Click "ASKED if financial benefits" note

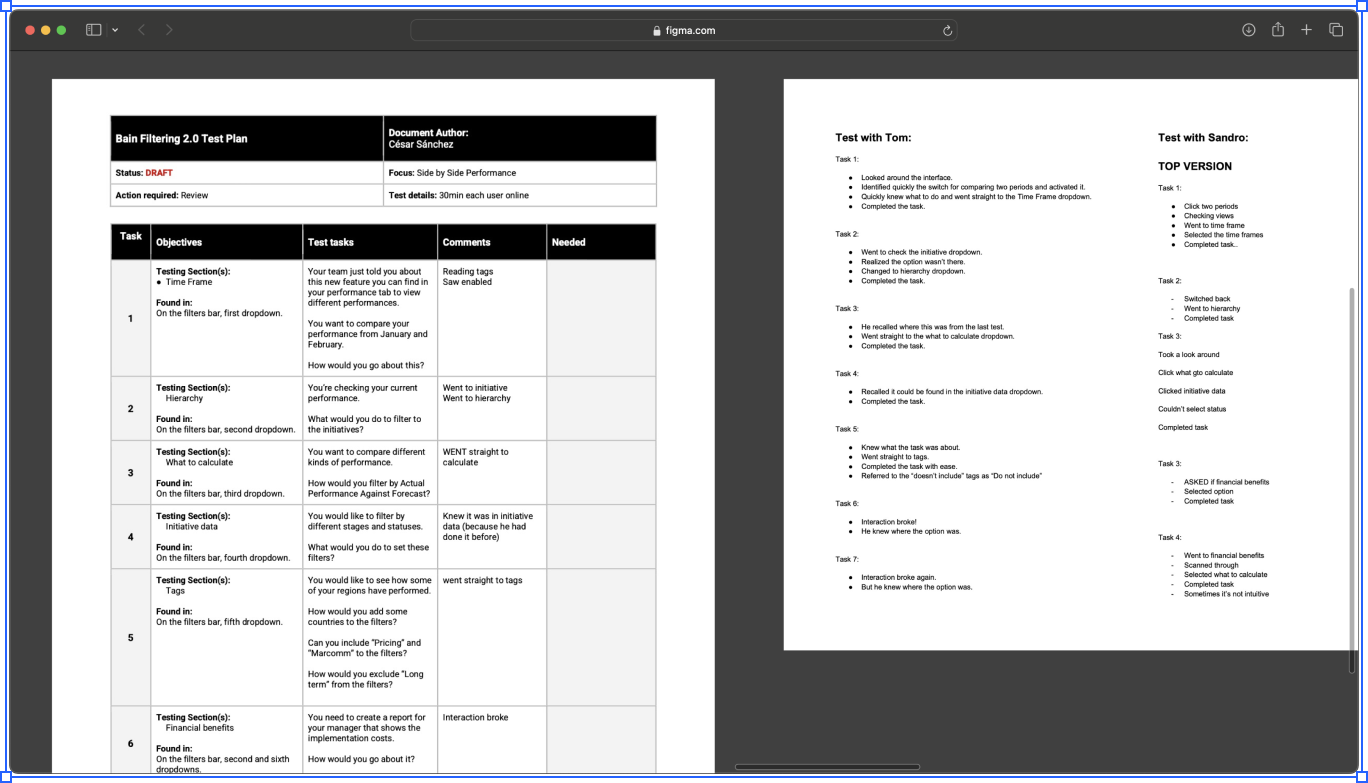pos(1227,482)
